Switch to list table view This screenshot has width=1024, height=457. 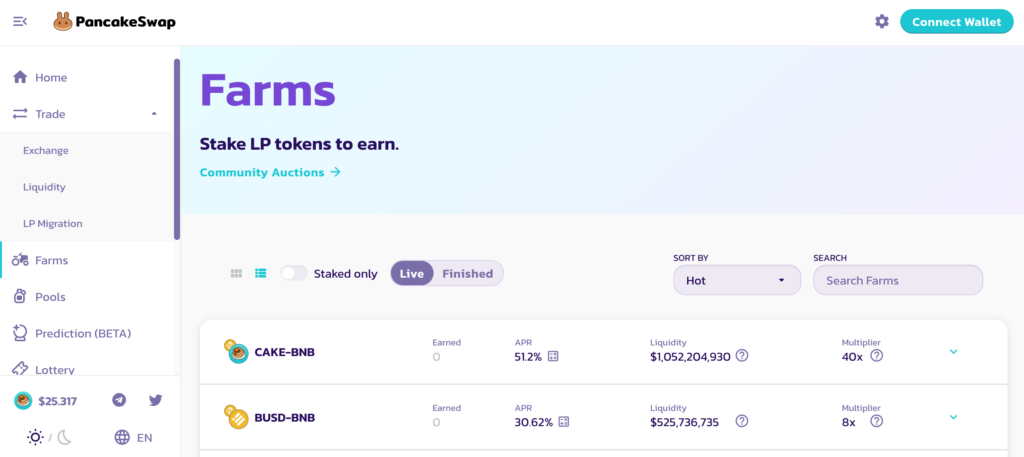(x=261, y=273)
